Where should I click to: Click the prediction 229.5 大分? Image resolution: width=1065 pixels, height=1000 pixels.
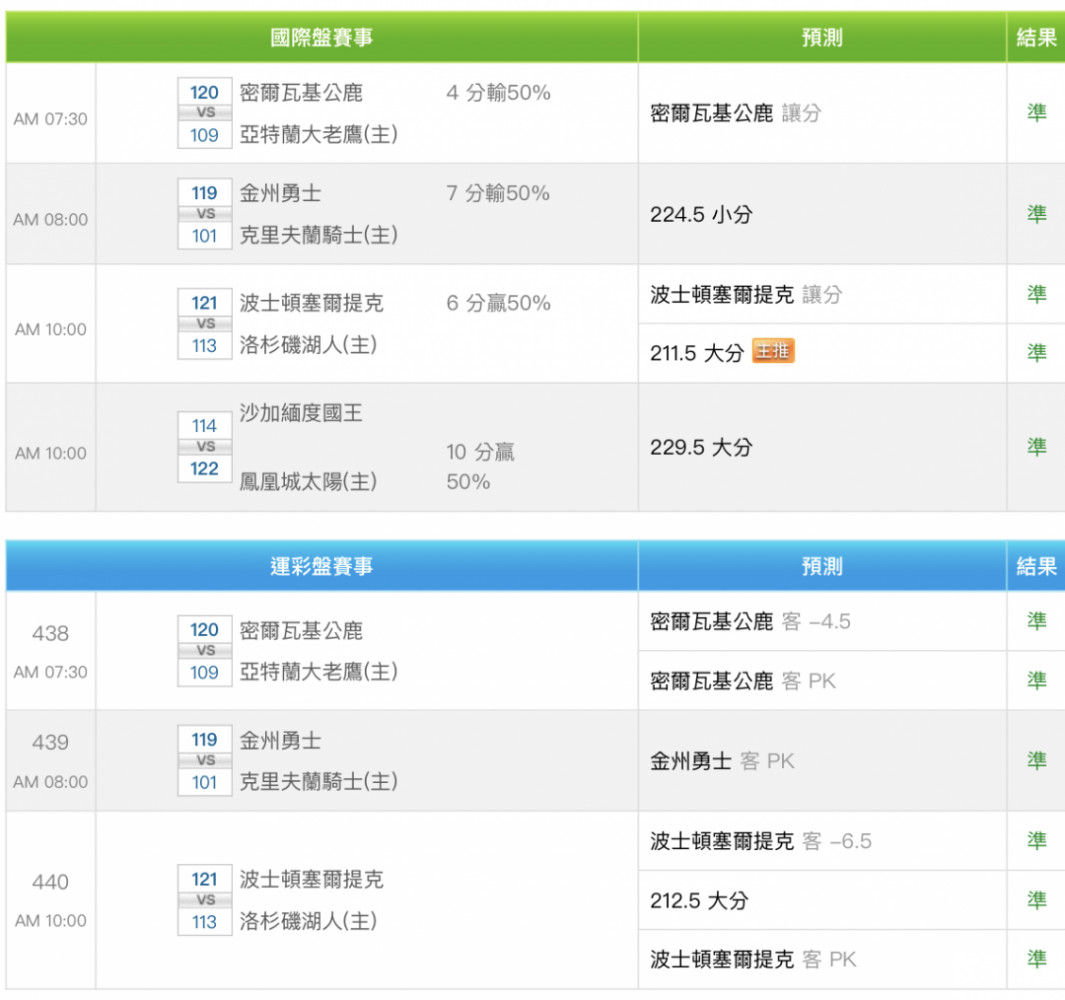tap(702, 447)
